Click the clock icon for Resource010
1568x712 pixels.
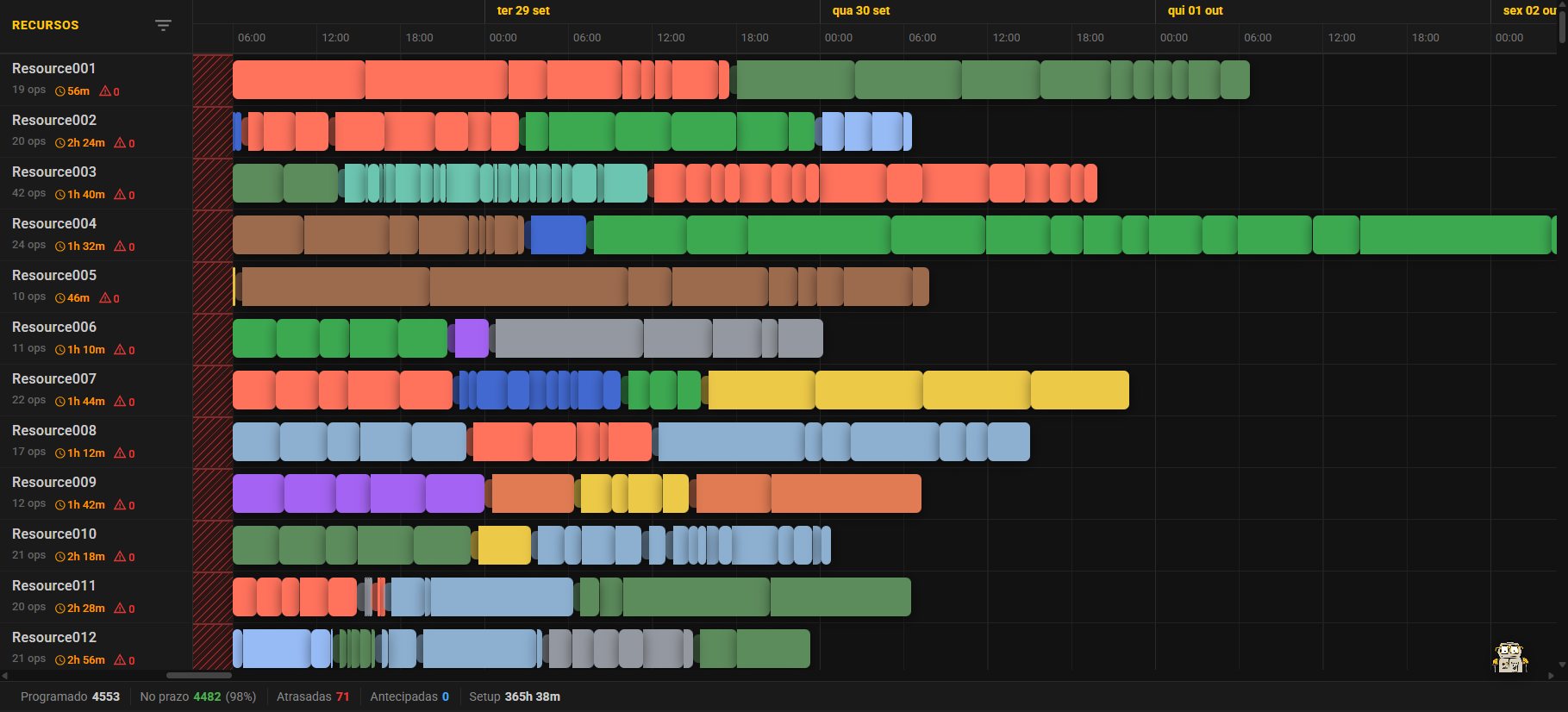[x=60, y=557]
